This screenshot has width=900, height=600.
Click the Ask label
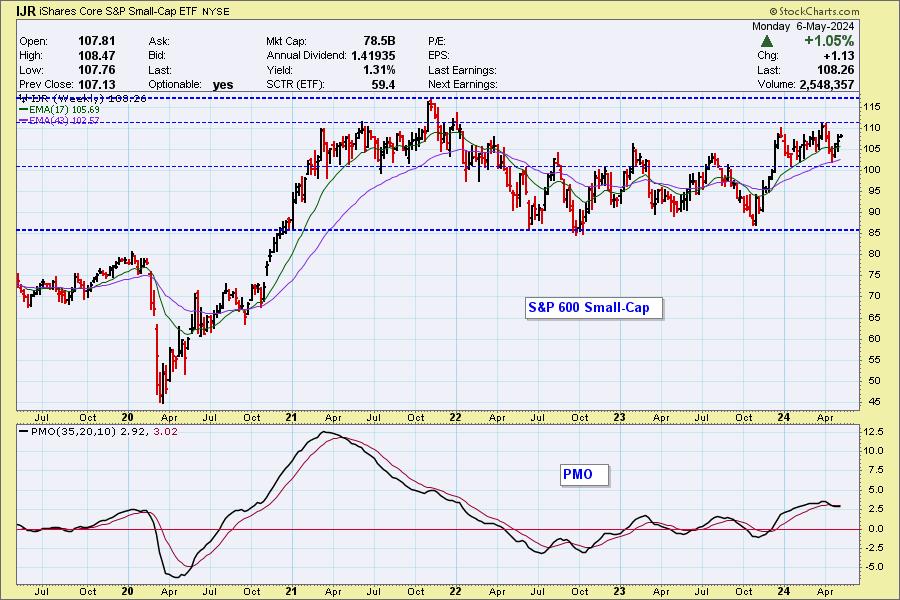pyautogui.click(x=158, y=41)
